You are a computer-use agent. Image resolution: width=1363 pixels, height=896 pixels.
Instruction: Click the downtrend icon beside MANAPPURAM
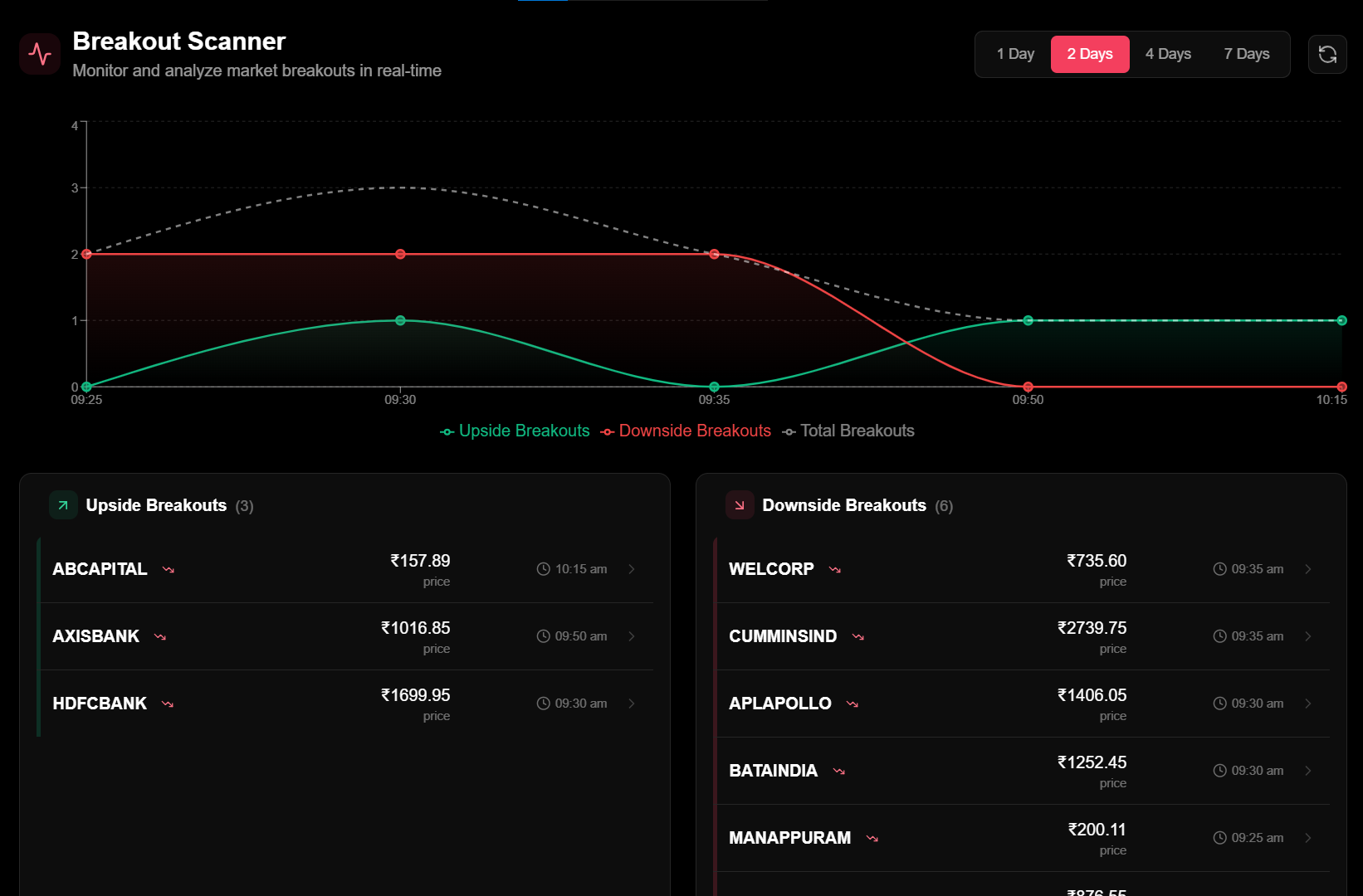pos(872,839)
